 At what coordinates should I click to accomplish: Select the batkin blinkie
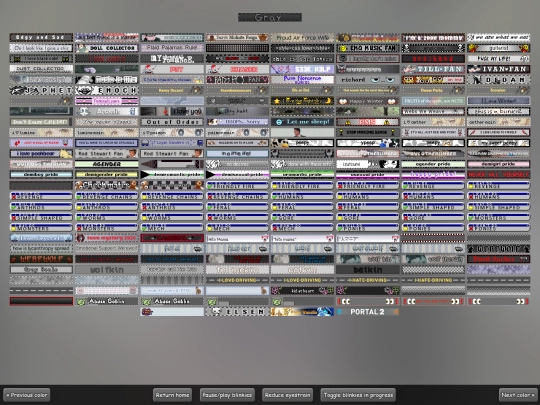(x=368, y=270)
